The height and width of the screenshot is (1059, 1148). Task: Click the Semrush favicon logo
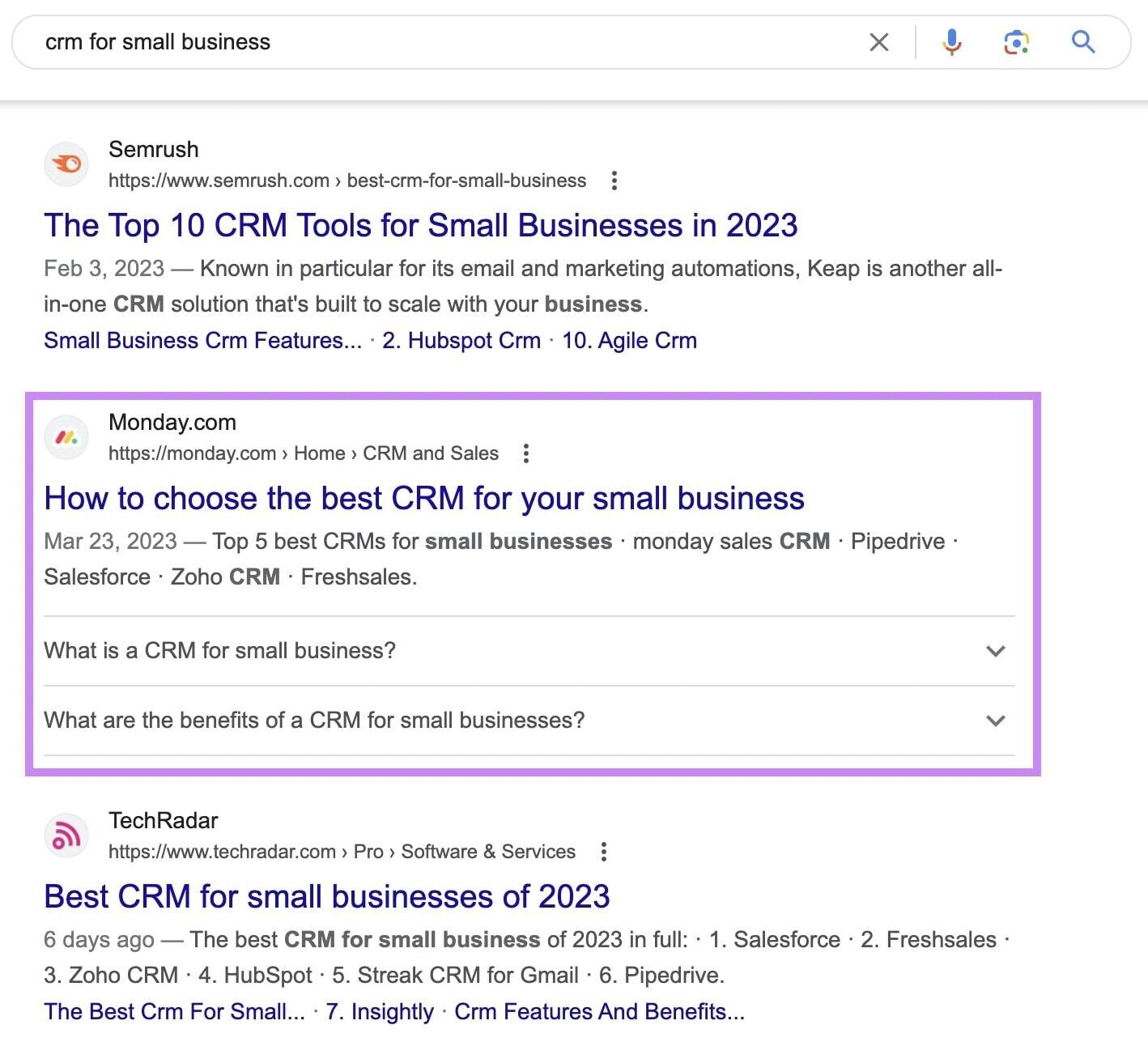(66, 164)
